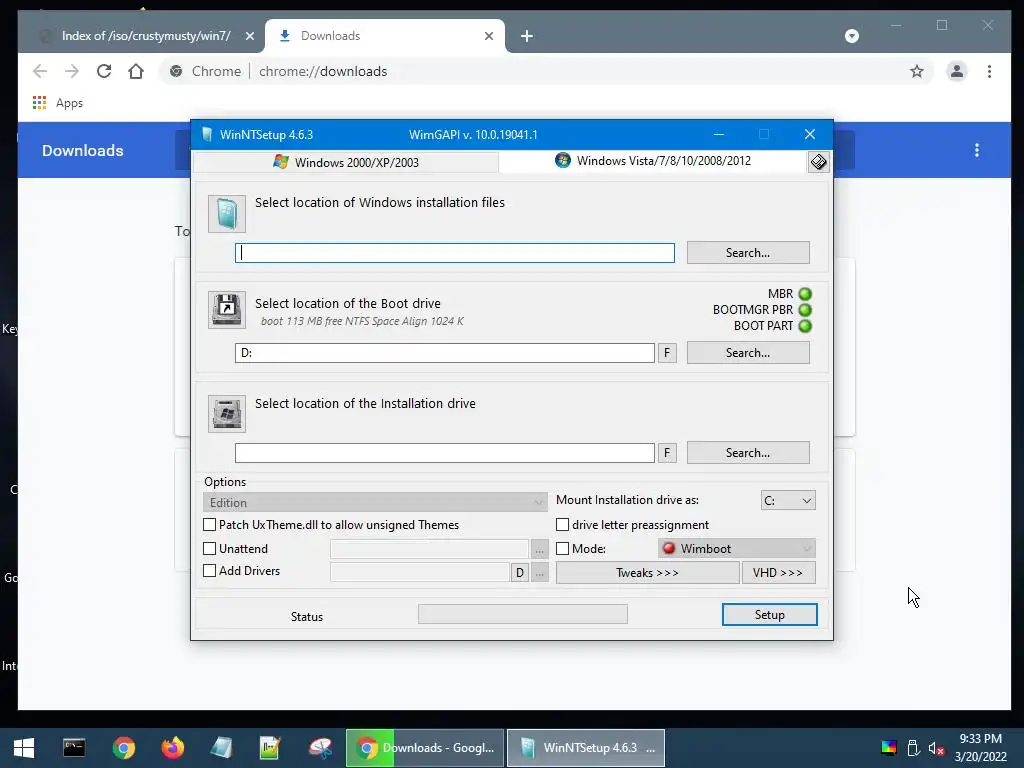Open Downloads page three-dot menu

(977, 150)
